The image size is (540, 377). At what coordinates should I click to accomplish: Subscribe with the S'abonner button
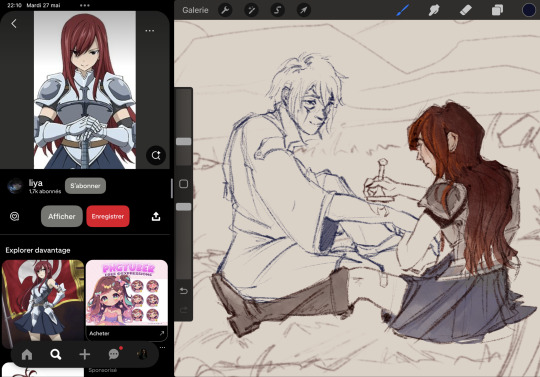coord(85,186)
